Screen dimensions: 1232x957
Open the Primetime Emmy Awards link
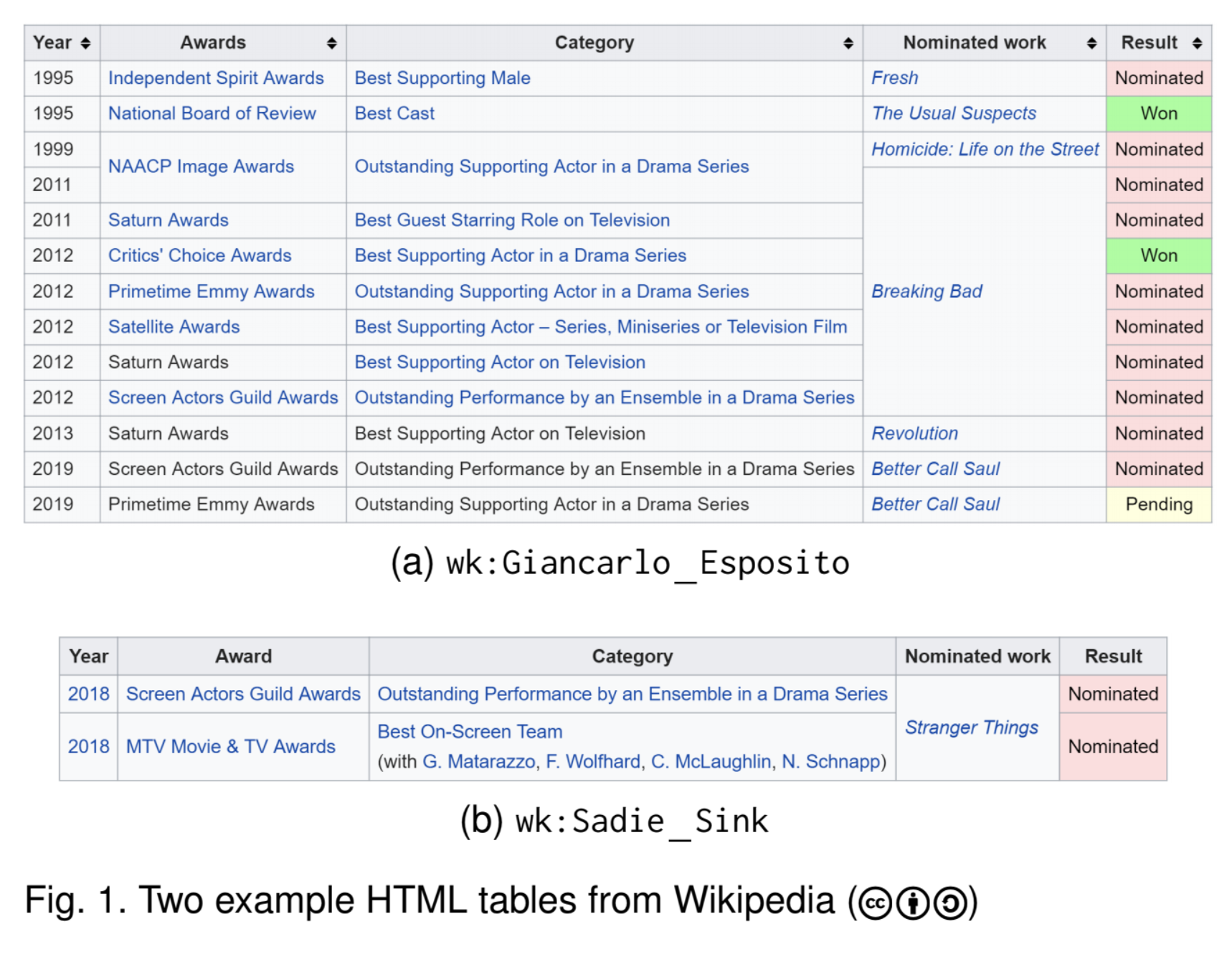[211, 291]
